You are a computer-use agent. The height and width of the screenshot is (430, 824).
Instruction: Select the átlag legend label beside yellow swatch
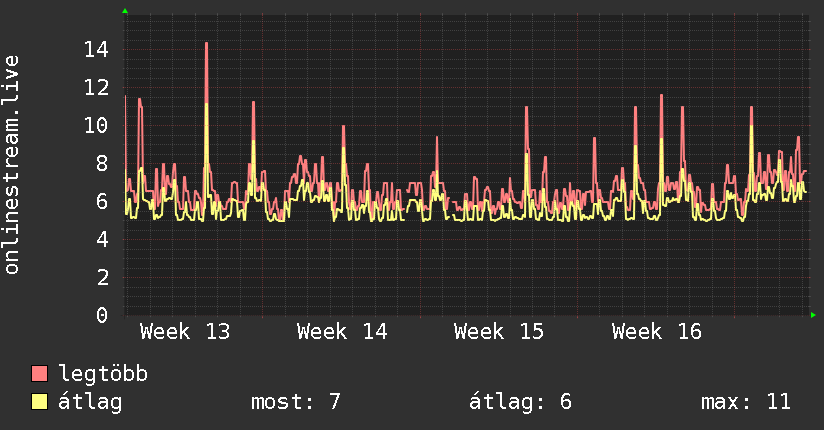coord(90,402)
